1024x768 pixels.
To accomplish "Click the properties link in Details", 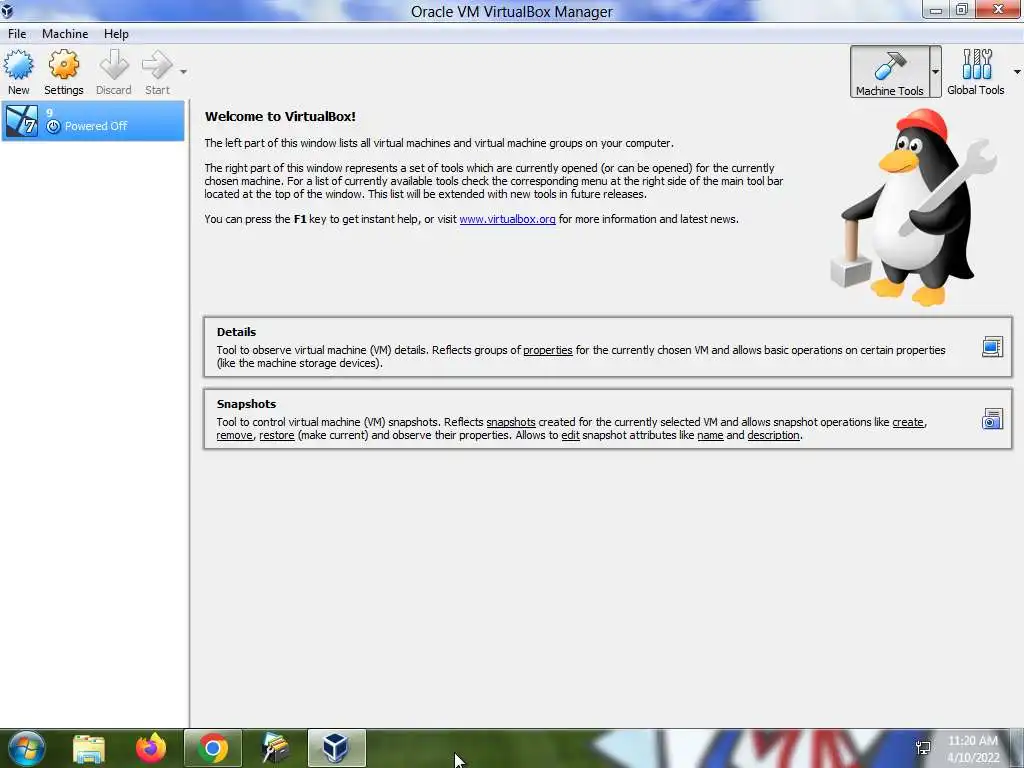I will (547, 350).
